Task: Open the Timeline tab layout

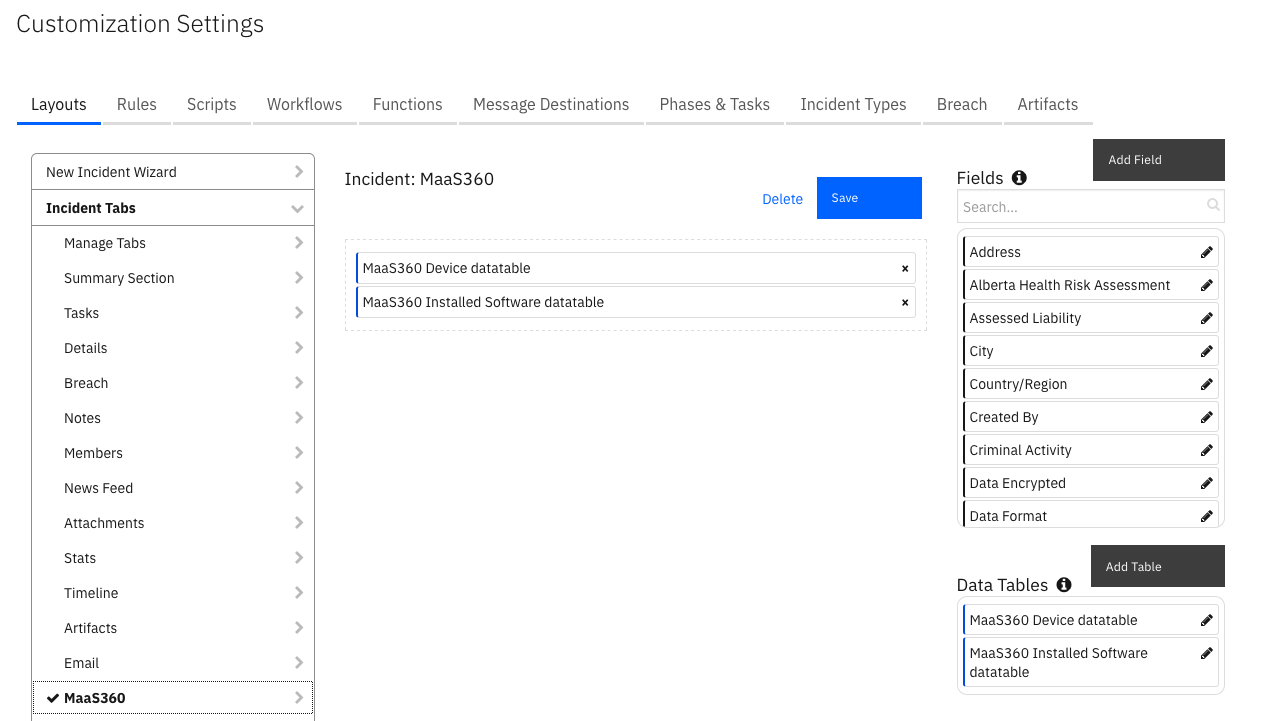Action: coord(173,593)
